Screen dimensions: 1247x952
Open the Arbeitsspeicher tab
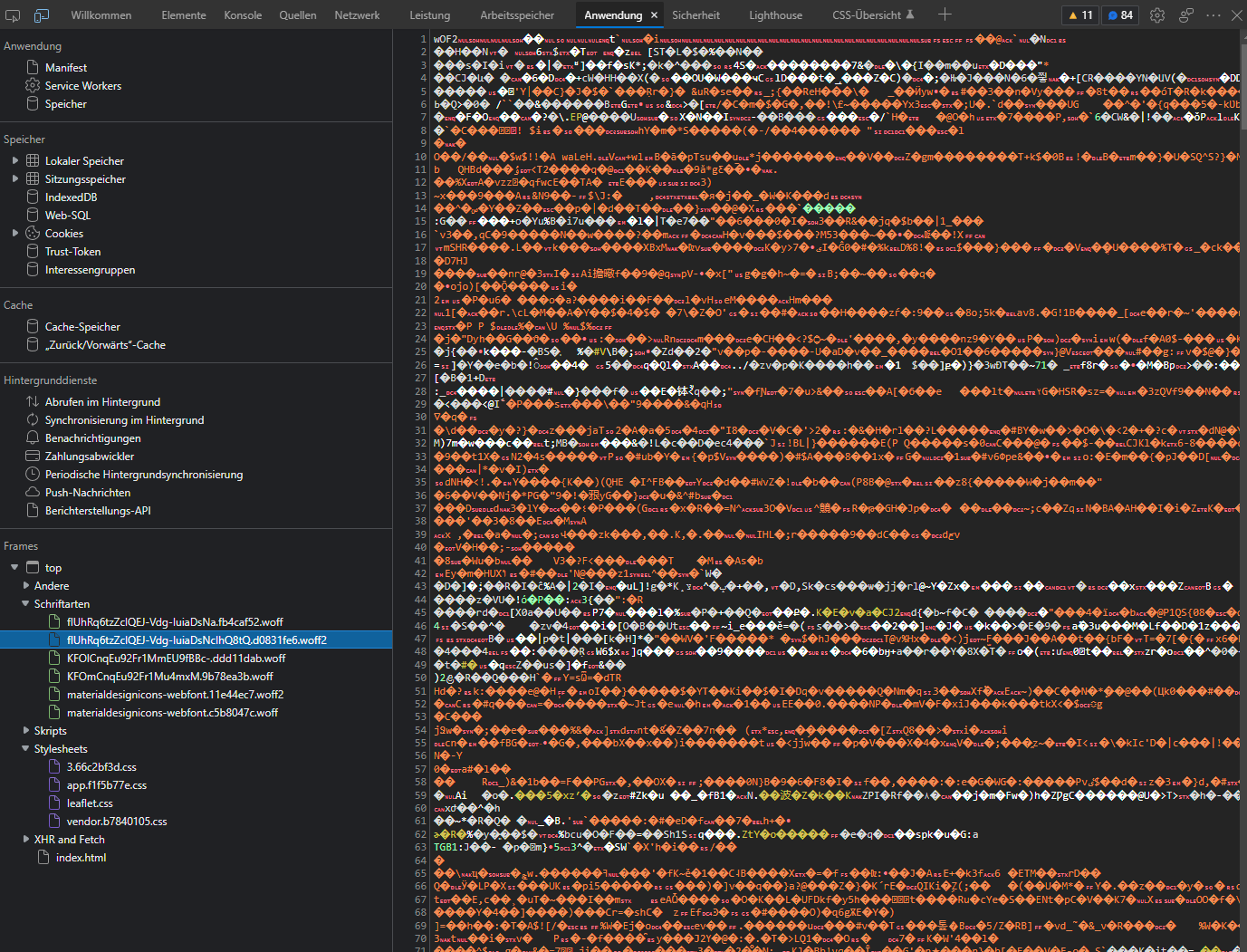pos(517,15)
